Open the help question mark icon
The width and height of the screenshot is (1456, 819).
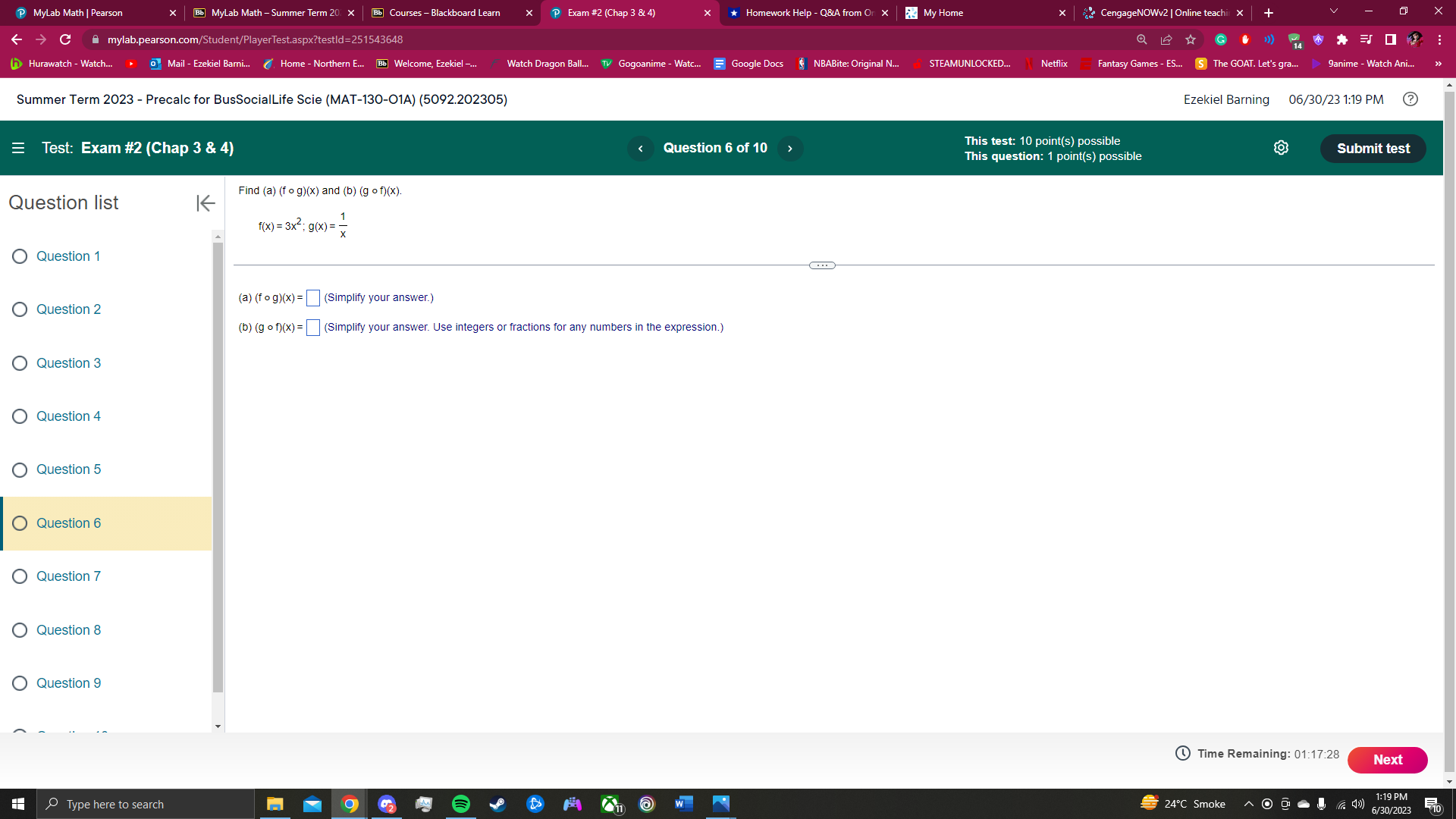point(1410,99)
